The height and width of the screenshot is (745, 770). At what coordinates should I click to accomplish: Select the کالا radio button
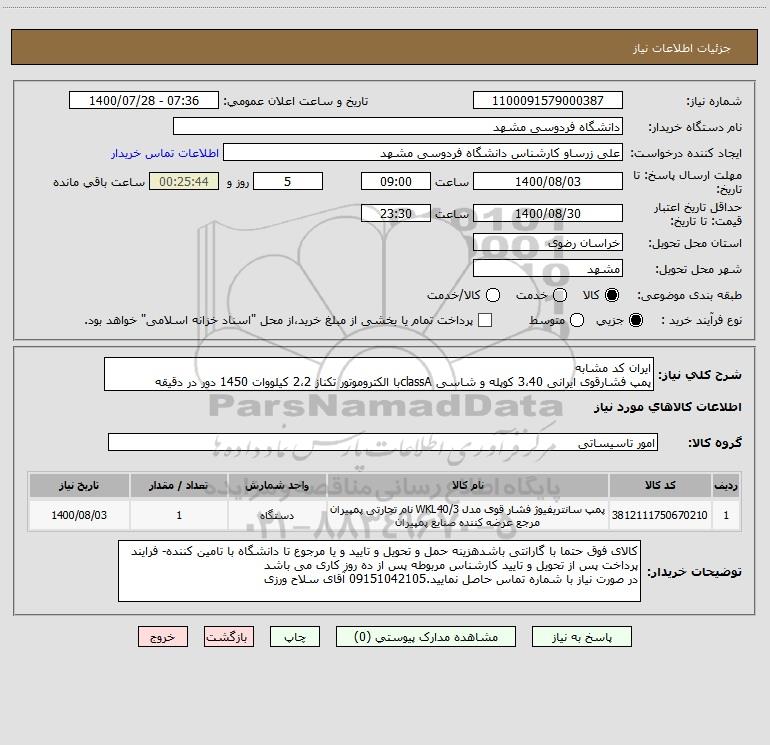(612, 295)
